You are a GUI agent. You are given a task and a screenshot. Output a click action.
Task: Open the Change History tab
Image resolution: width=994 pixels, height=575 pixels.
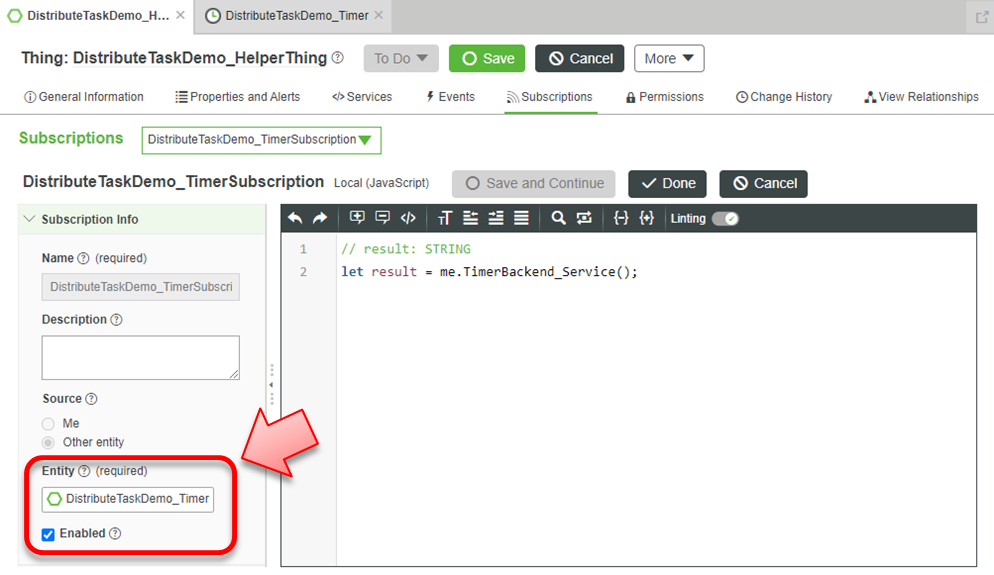click(784, 97)
